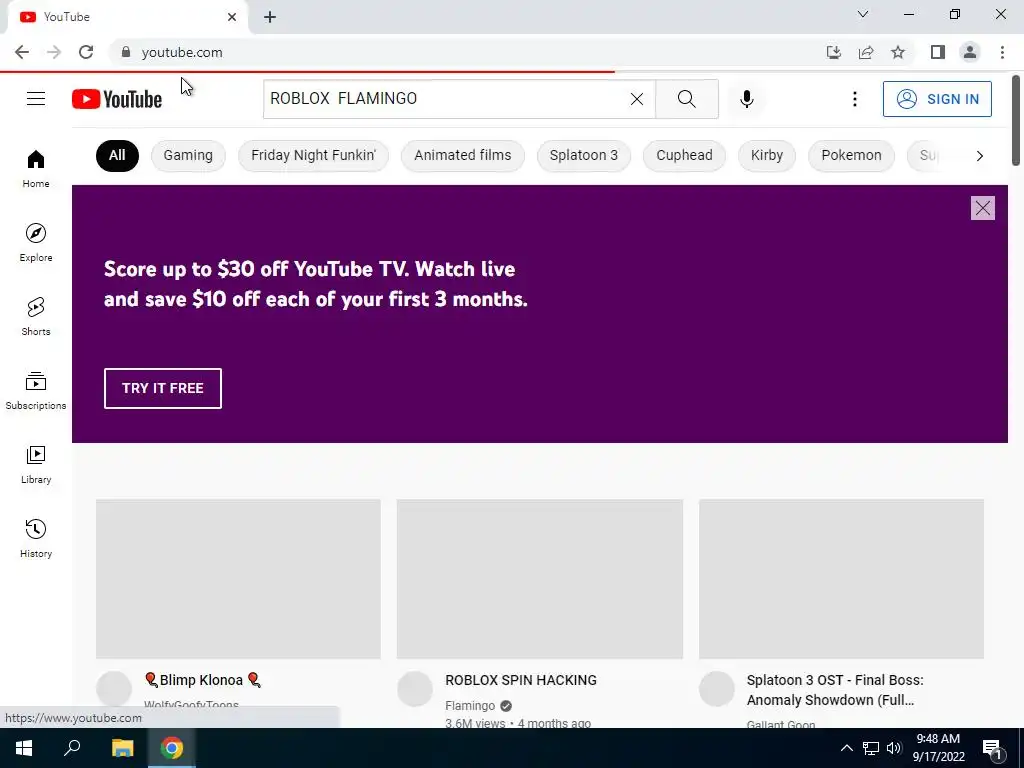Bookmark this page with the star

point(898,52)
